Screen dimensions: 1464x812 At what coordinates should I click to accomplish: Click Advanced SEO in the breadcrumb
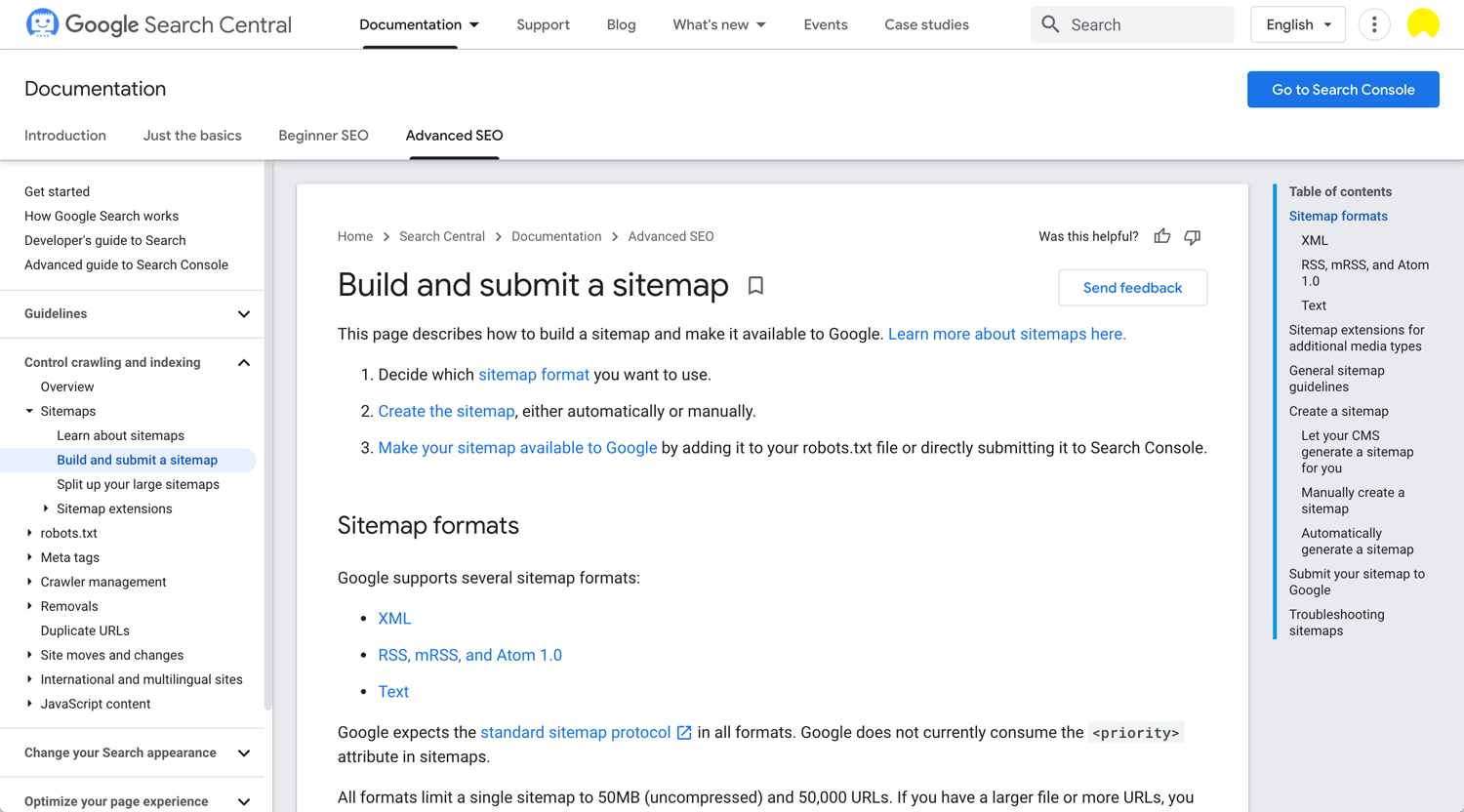[671, 236]
